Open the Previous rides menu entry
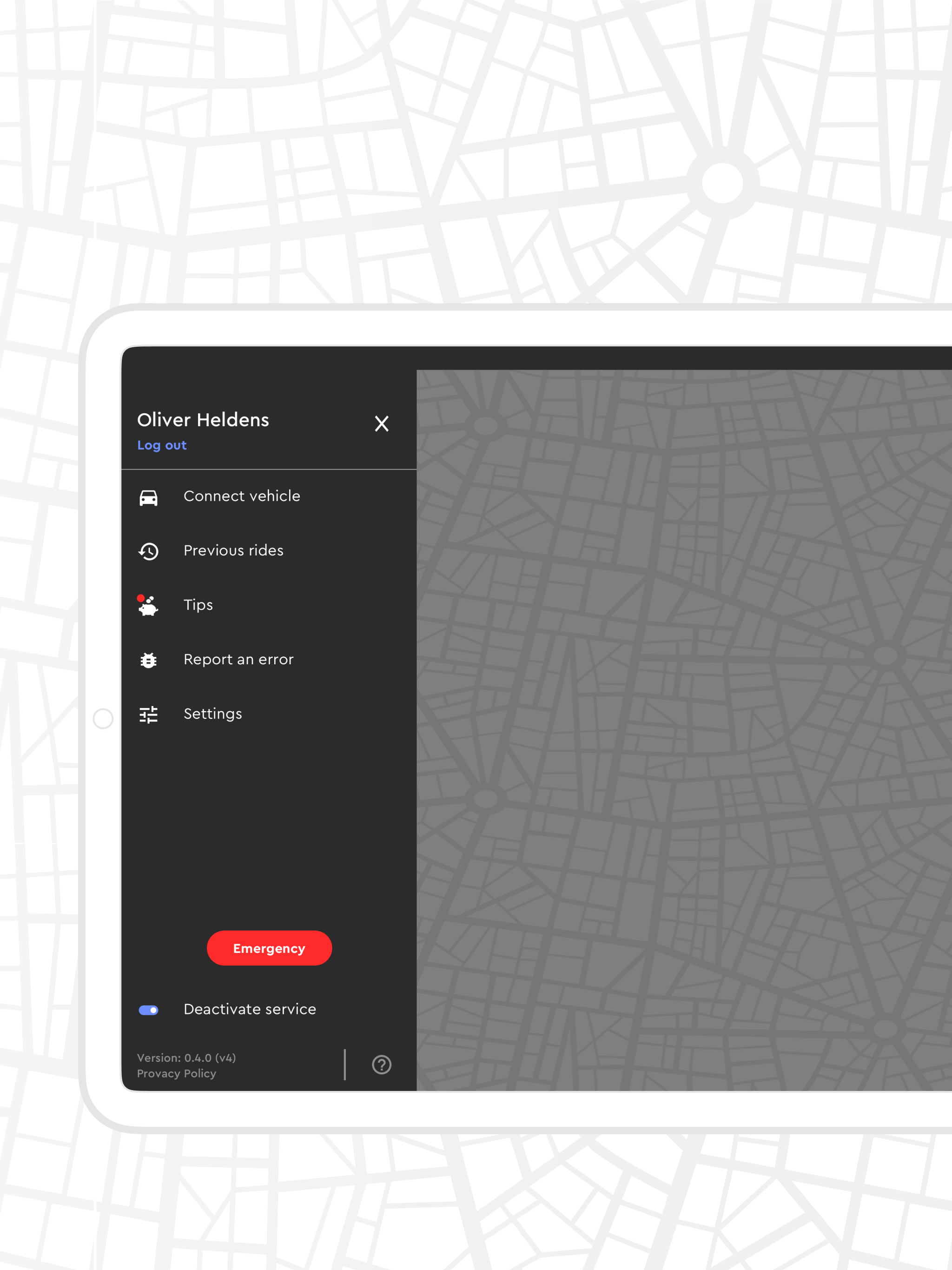 (x=269, y=551)
